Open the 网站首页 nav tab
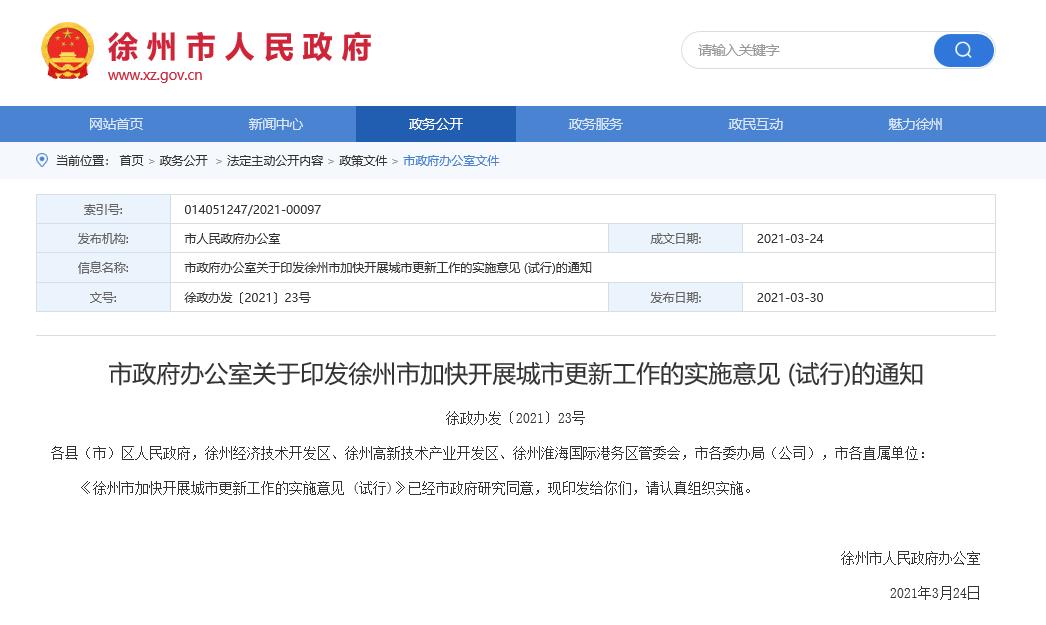1046x625 pixels. (x=116, y=124)
